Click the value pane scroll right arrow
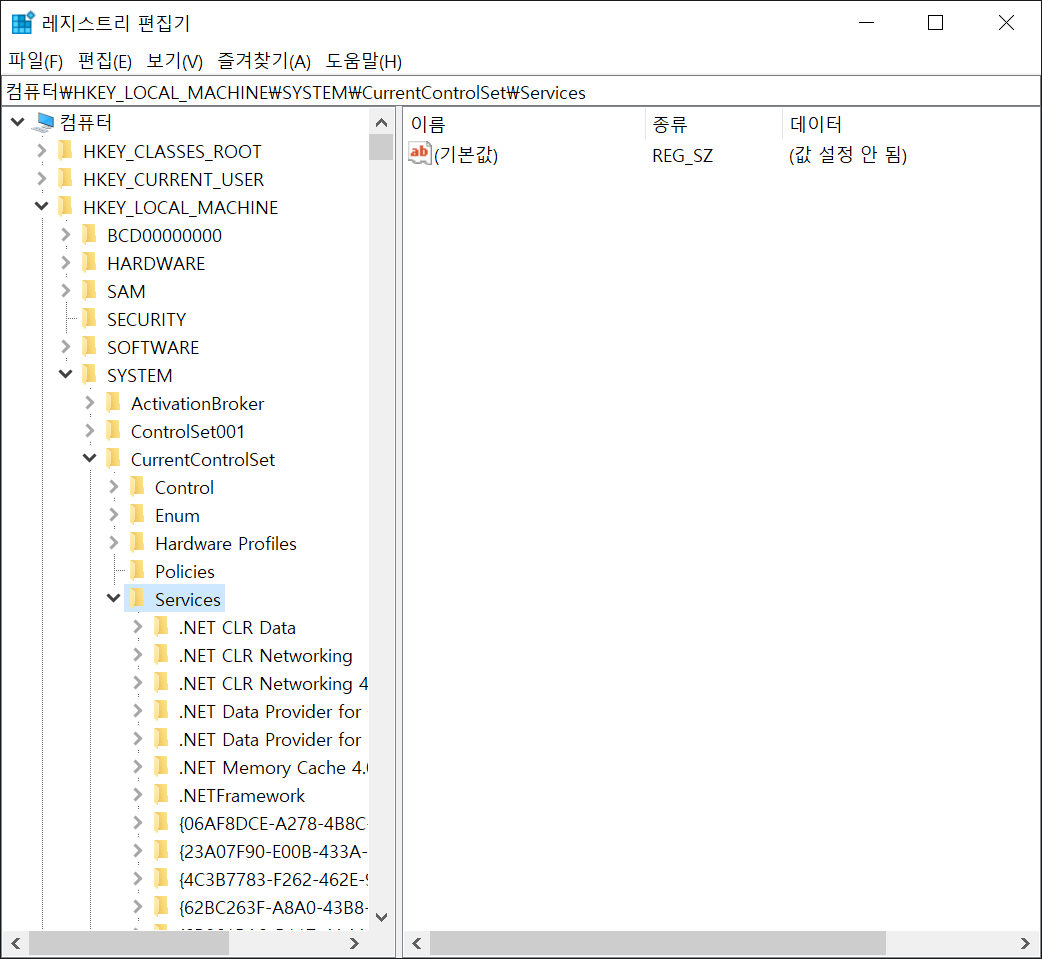This screenshot has height=959, width=1042. point(1025,943)
